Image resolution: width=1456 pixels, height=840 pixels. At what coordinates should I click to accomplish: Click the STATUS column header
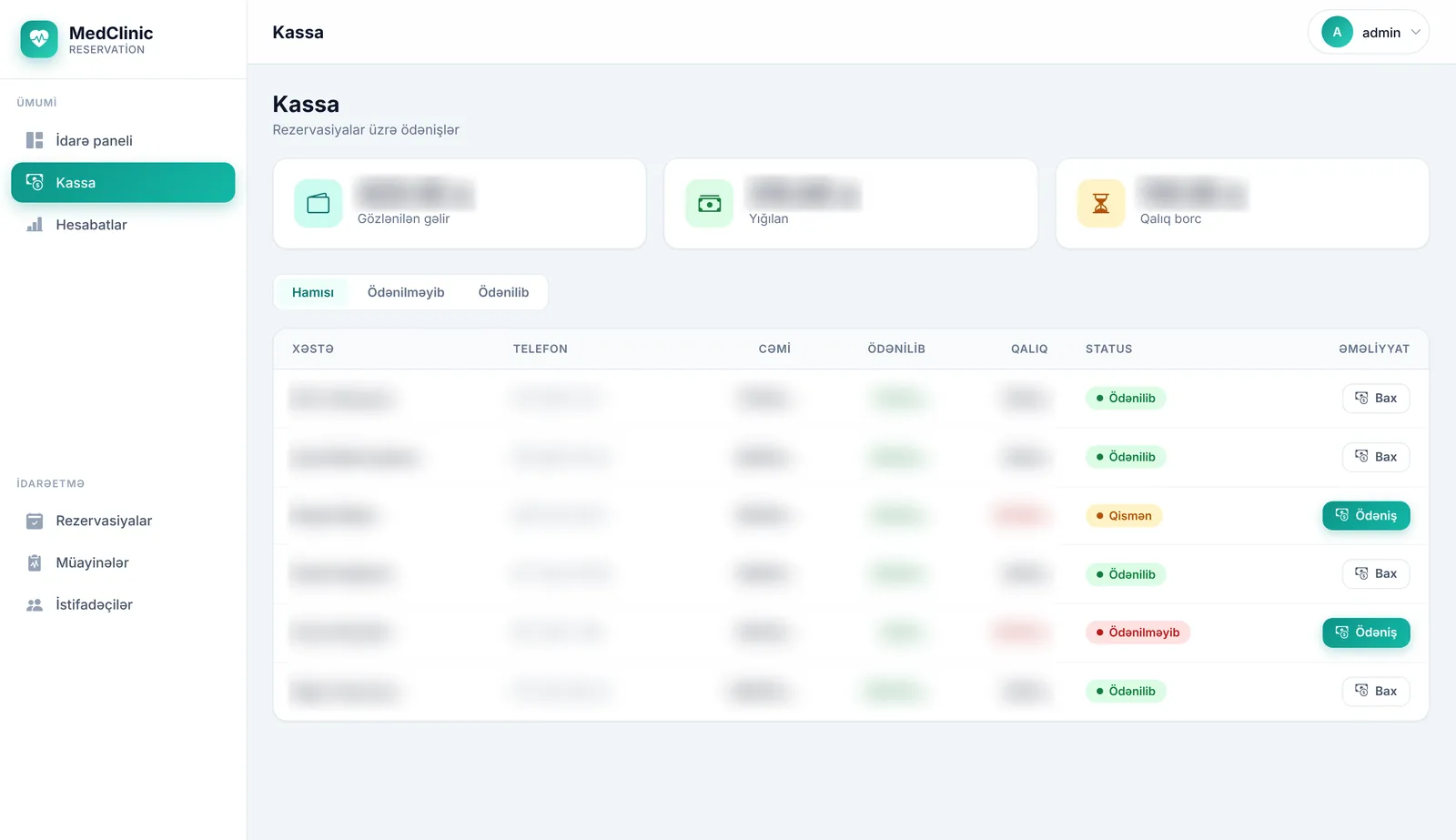(x=1109, y=349)
